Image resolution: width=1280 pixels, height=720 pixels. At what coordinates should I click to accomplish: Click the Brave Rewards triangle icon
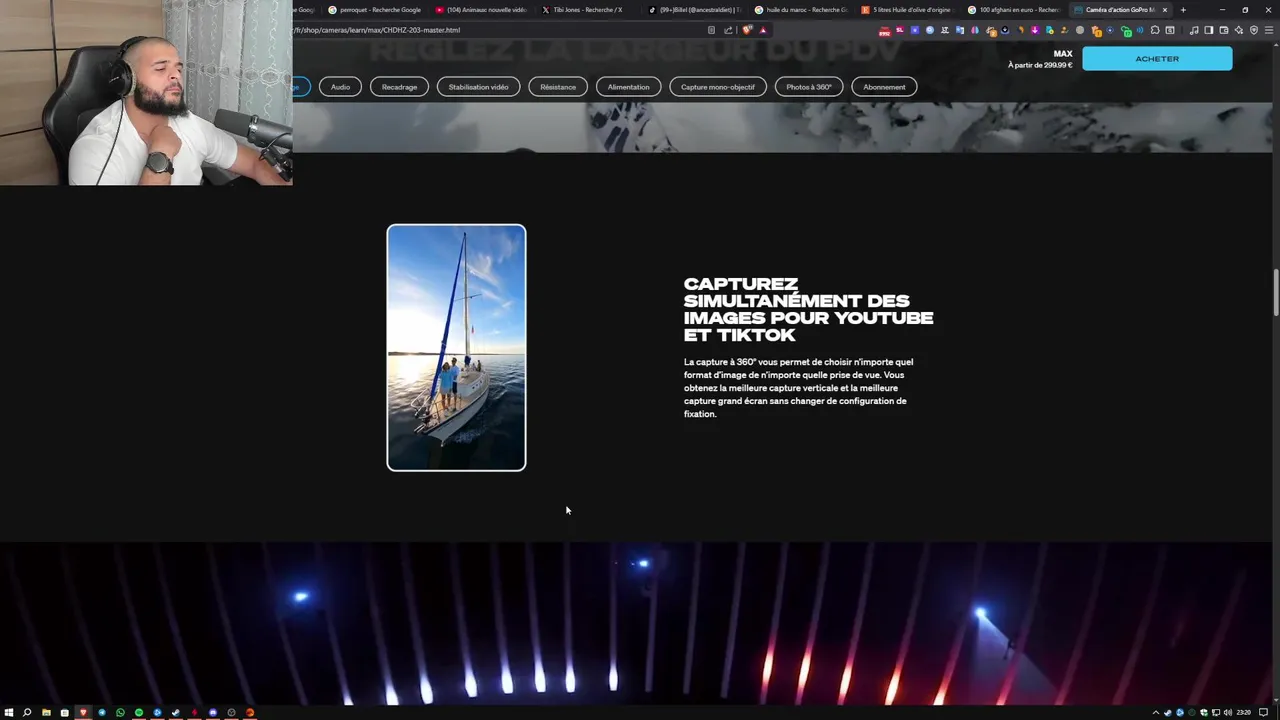pyautogui.click(x=763, y=30)
